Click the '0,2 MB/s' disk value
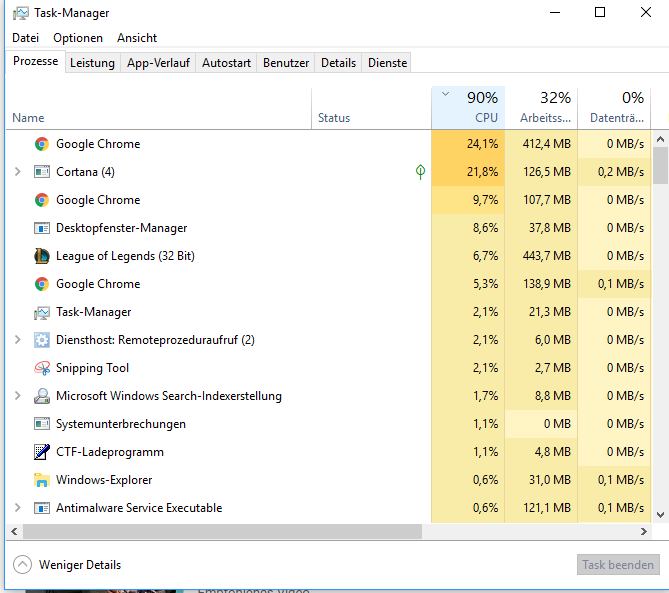669x593 pixels. (621, 172)
